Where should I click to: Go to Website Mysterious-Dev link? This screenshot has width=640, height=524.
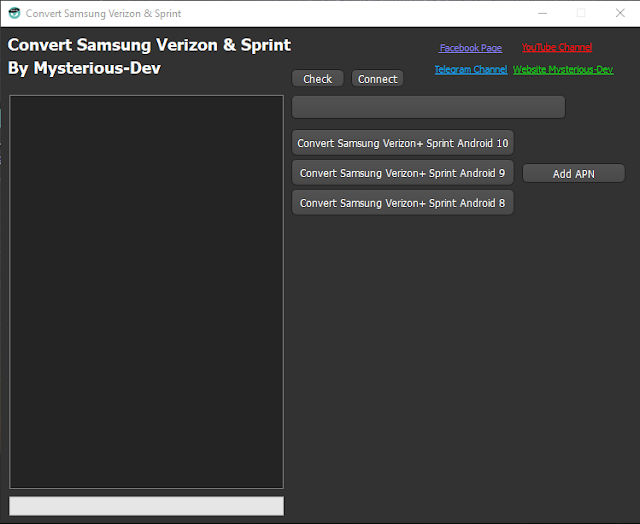pyautogui.click(x=563, y=70)
